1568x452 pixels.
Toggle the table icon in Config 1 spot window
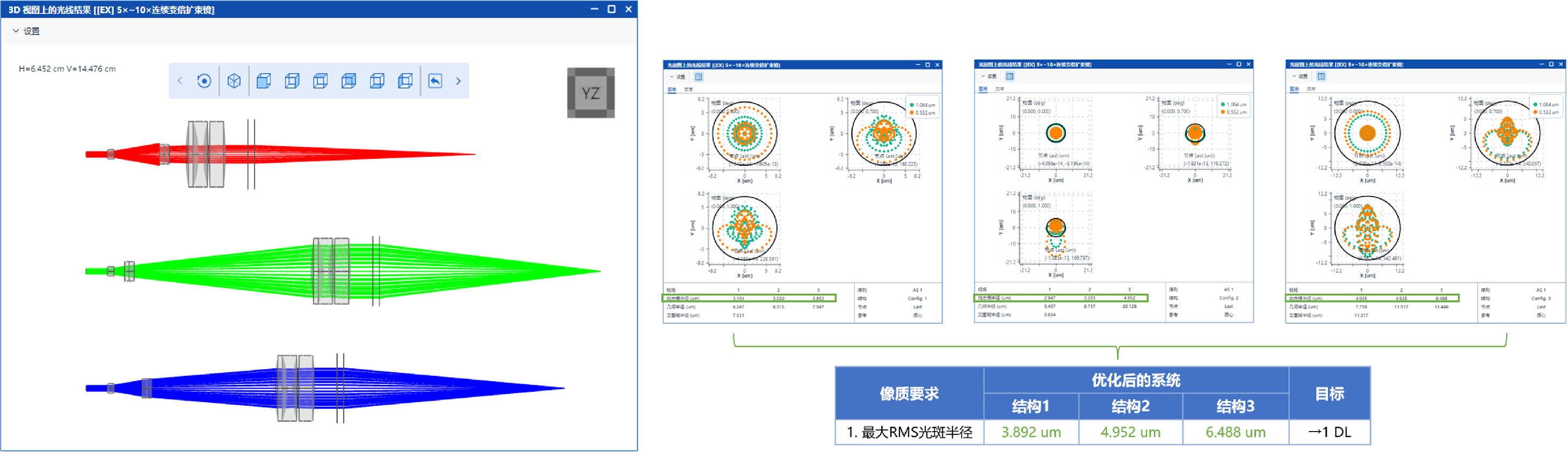click(699, 77)
